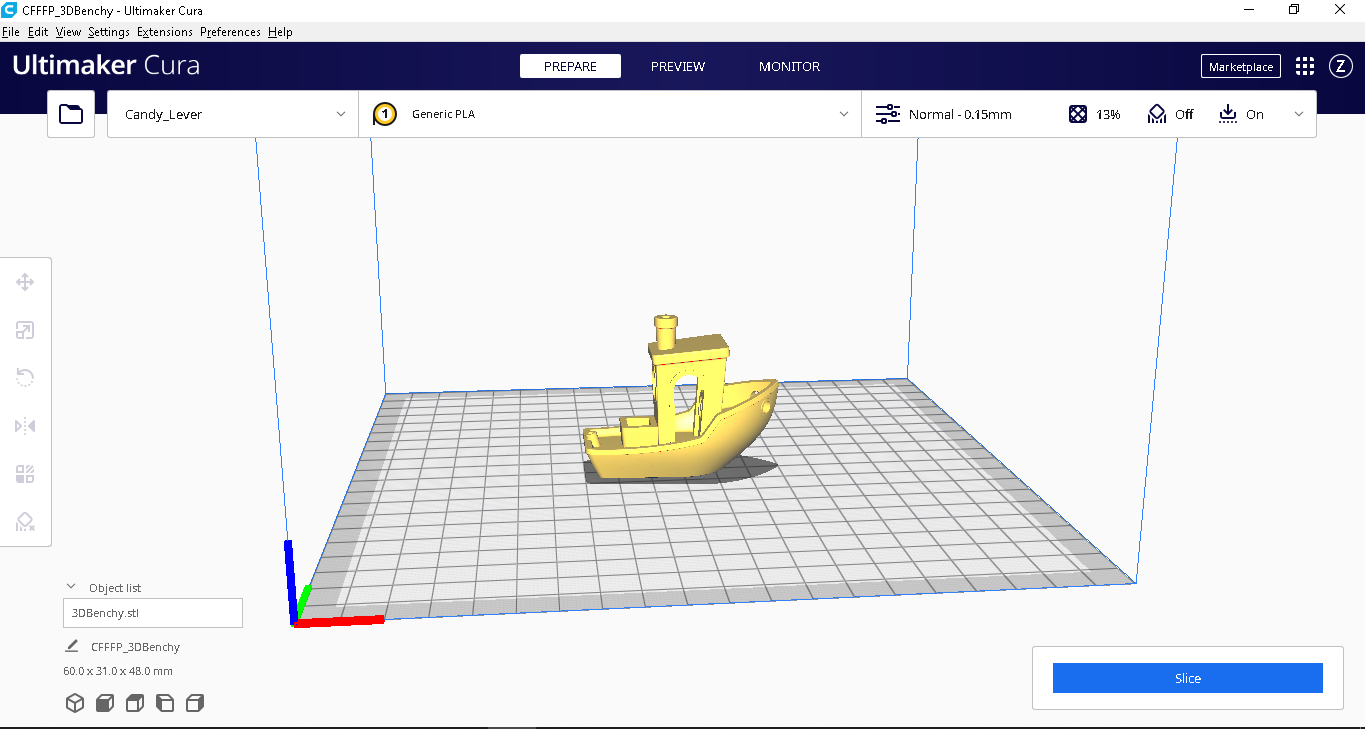Screen dimensions: 1365x729
Task: Open the Settings menu
Action: point(109,32)
